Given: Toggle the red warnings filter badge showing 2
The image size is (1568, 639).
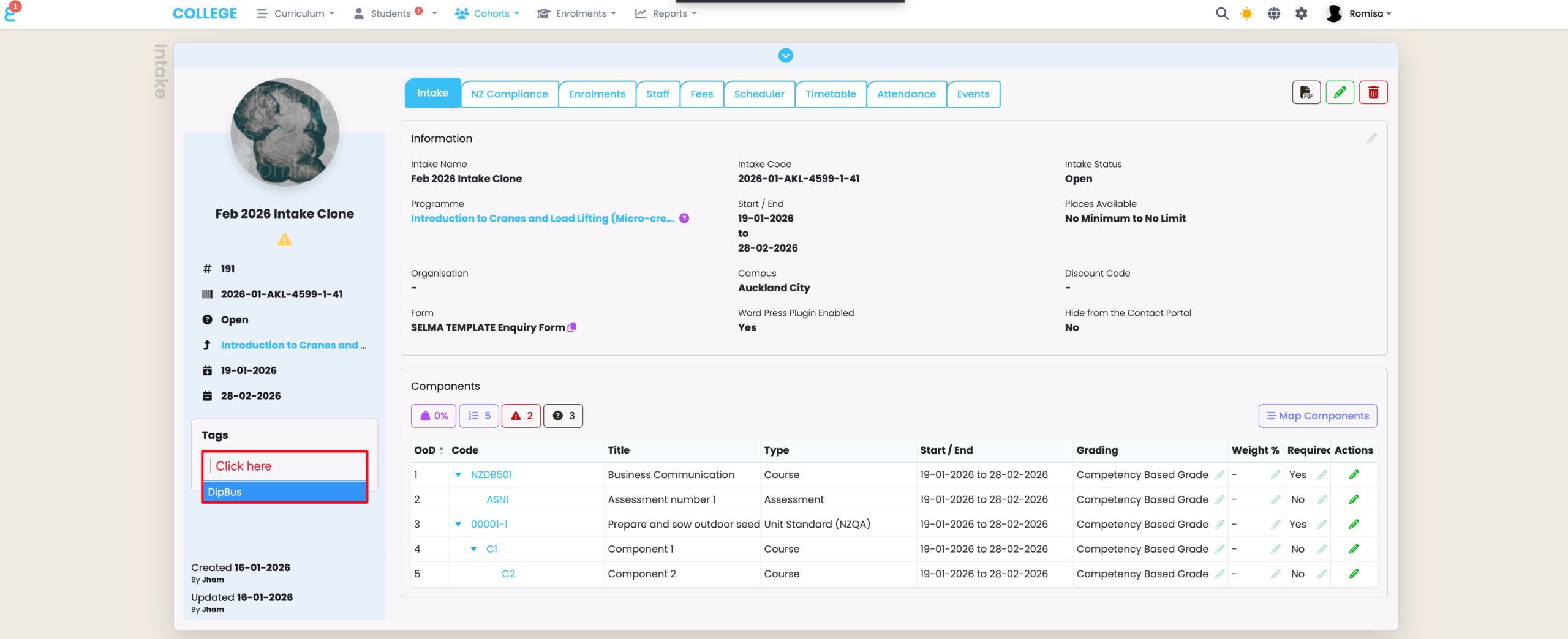Looking at the screenshot, I should click(x=521, y=416).
